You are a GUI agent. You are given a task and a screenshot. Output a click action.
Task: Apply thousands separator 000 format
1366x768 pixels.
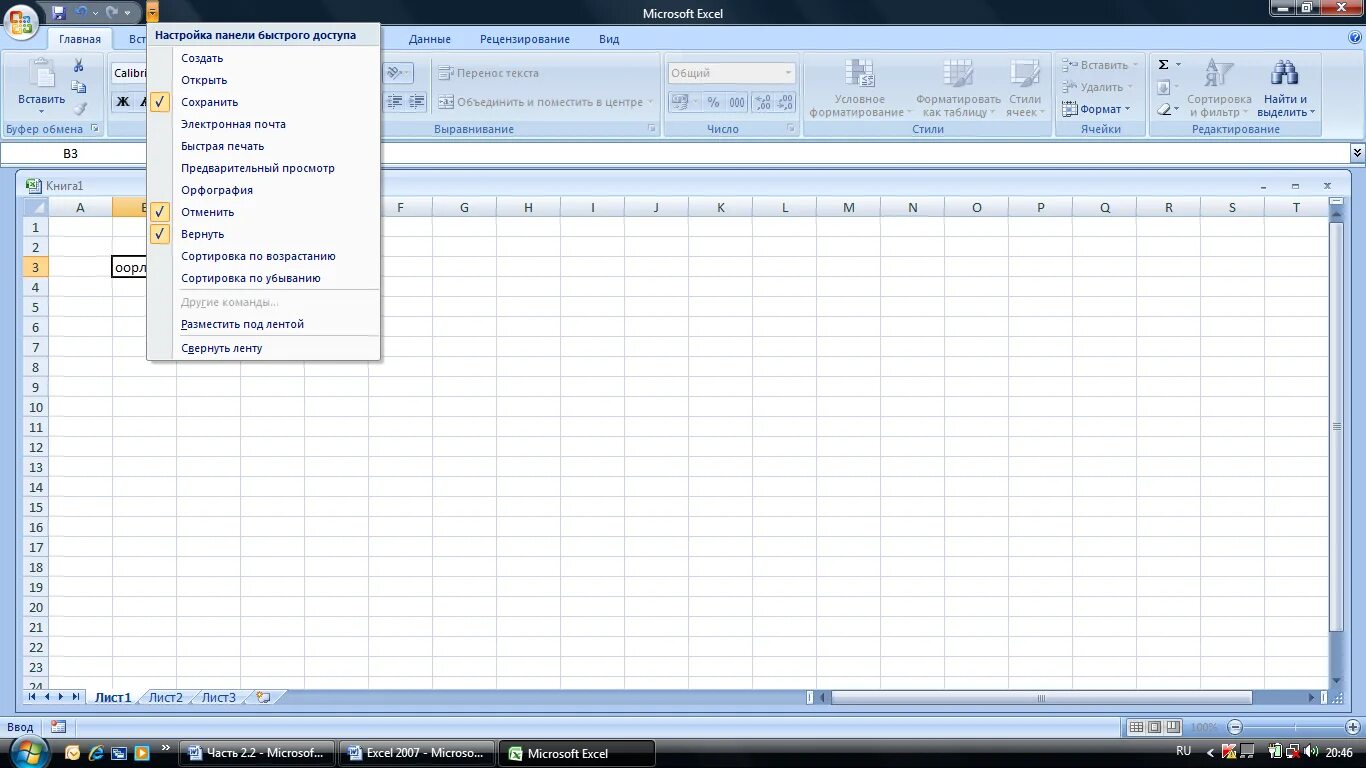pyautogui.click(x=737, y=102)
